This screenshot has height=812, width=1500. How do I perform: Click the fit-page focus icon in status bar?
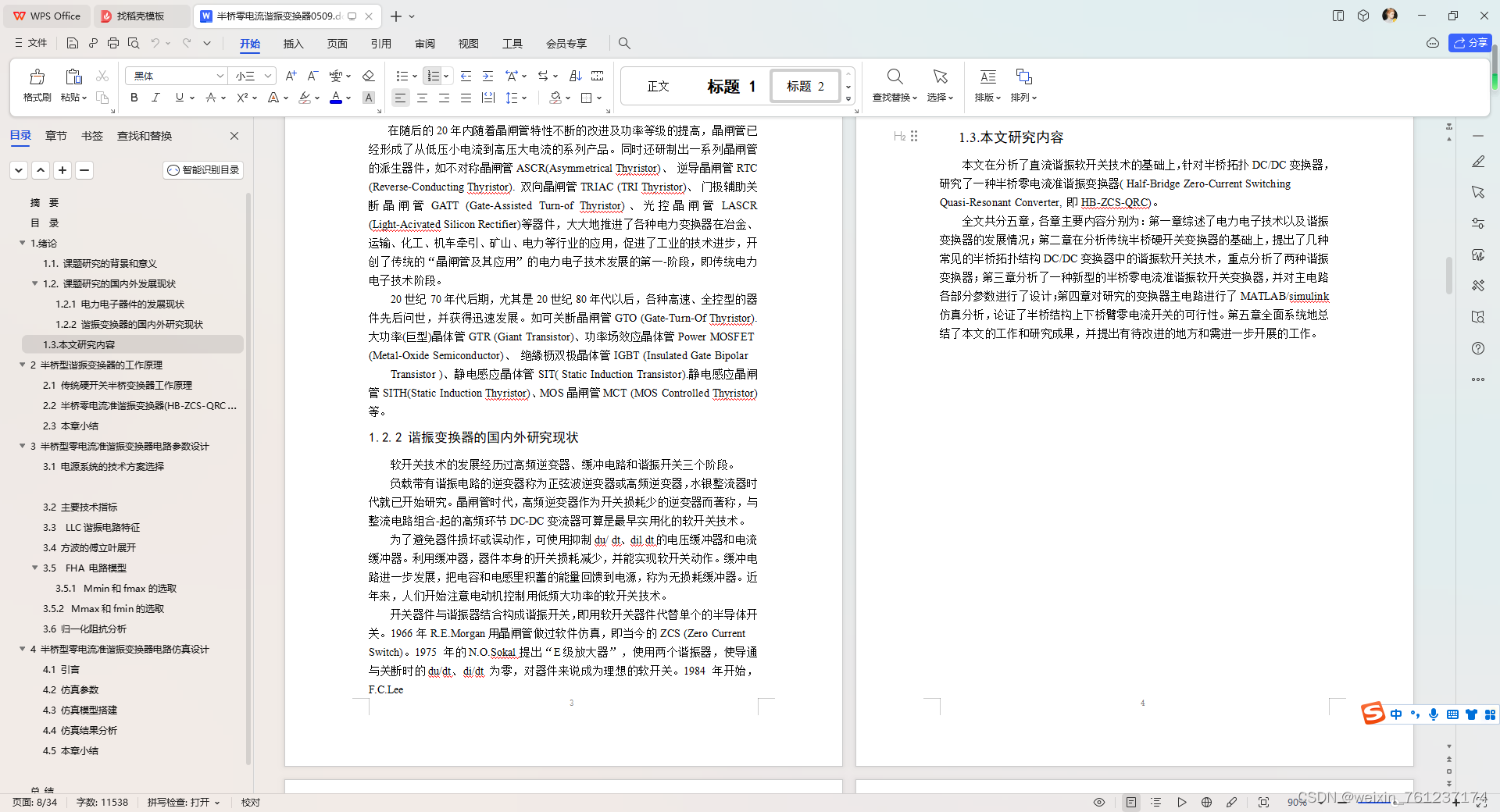[x=1263, y=802]
